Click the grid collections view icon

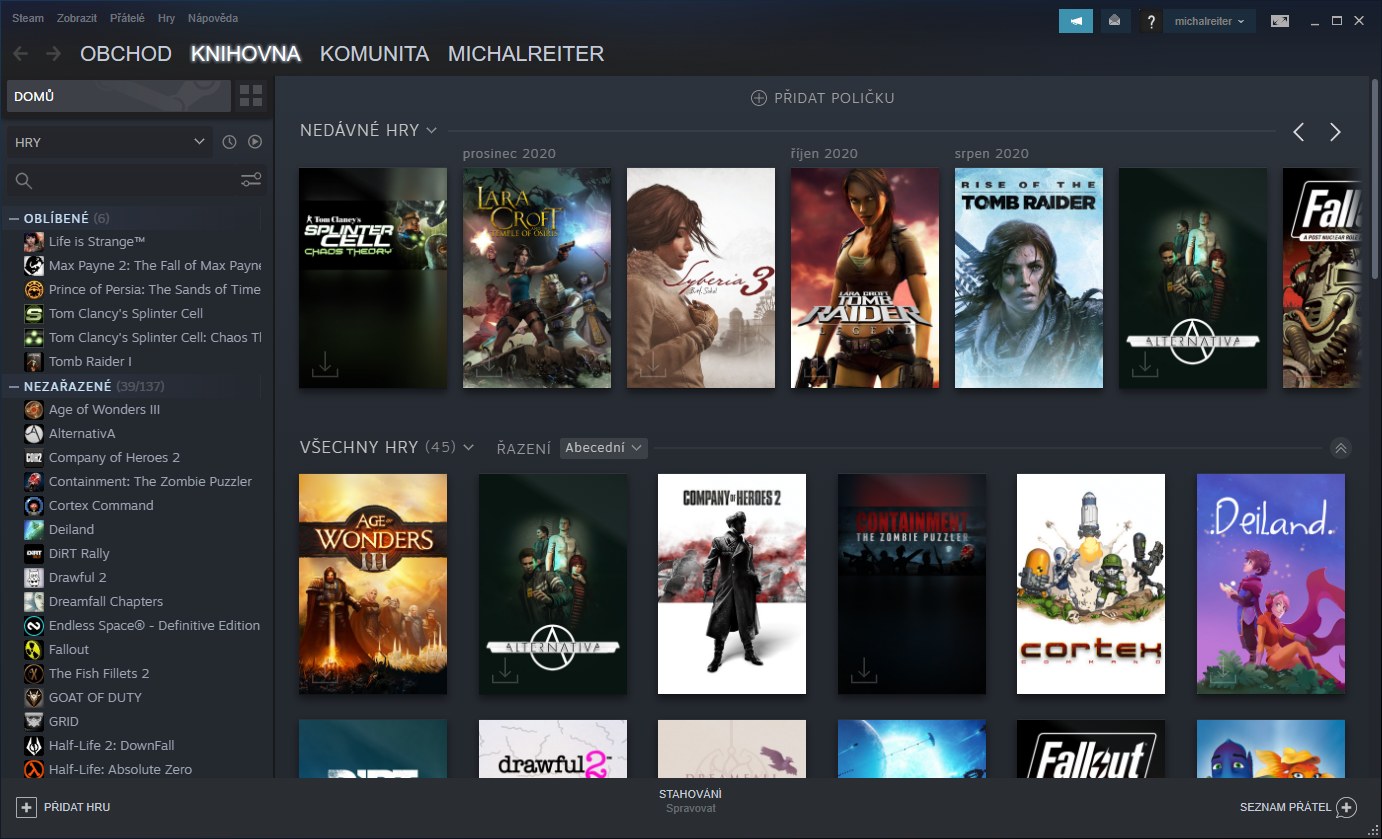pyautogui.click(x=251, y=96)
